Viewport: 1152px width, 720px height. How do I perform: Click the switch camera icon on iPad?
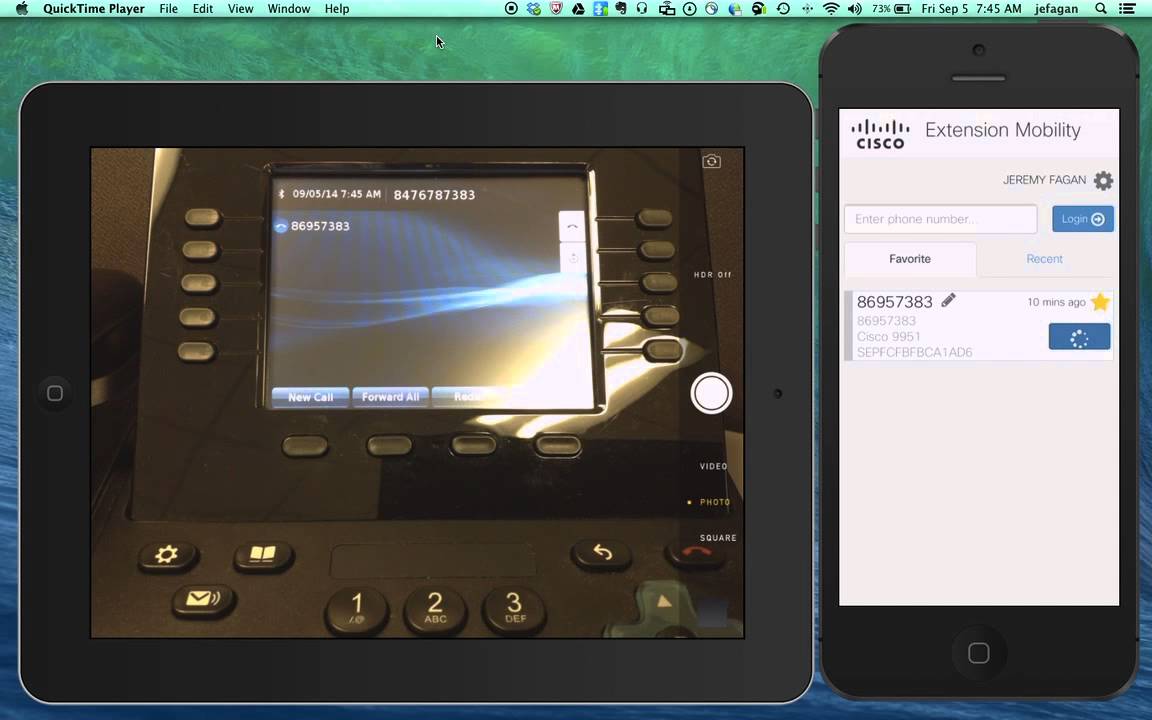pyautogui.click(x=711, y=161)
